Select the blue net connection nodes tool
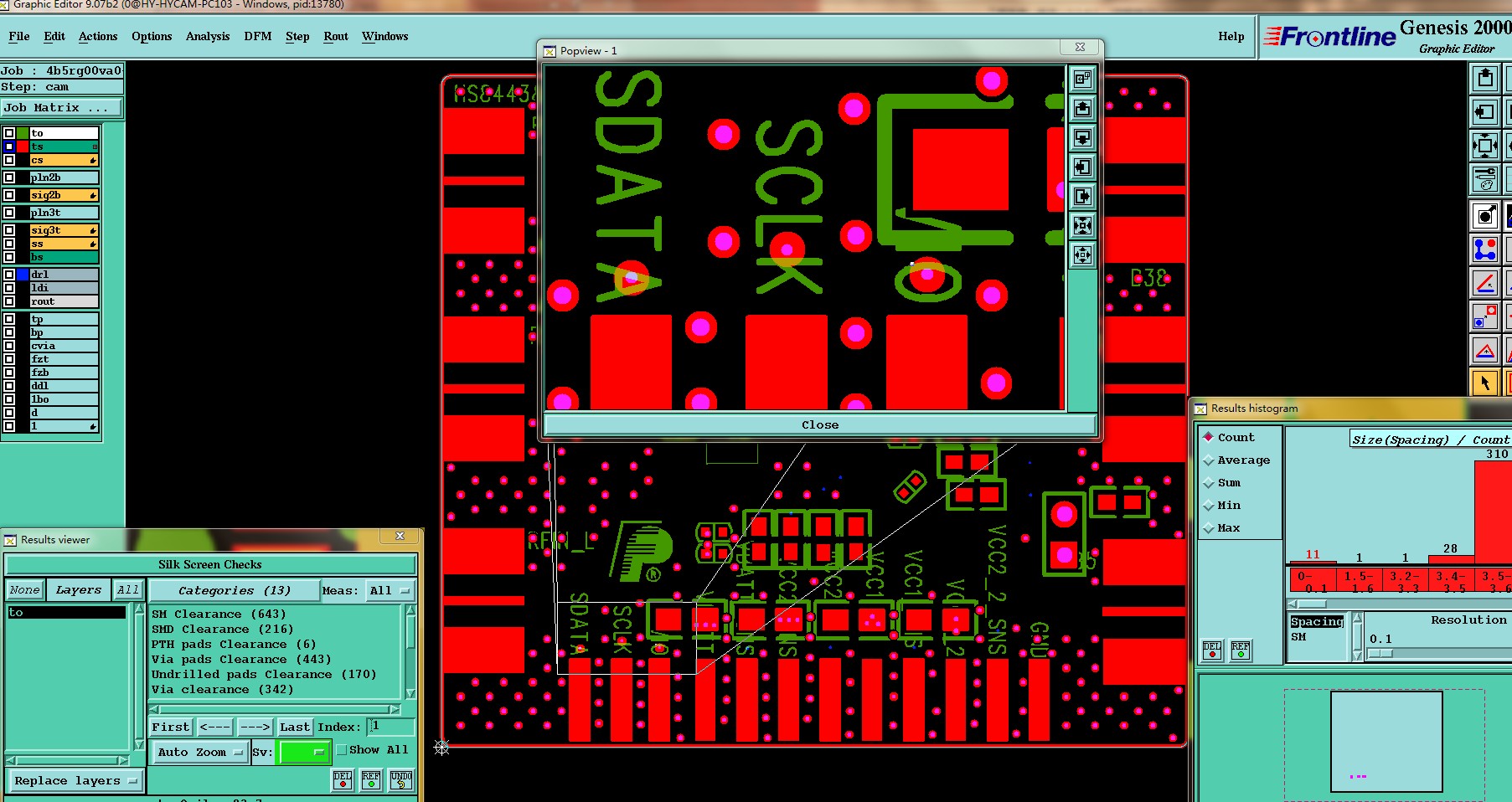Viewport: 1512px width, 802px height. (x=1485, y=249)
